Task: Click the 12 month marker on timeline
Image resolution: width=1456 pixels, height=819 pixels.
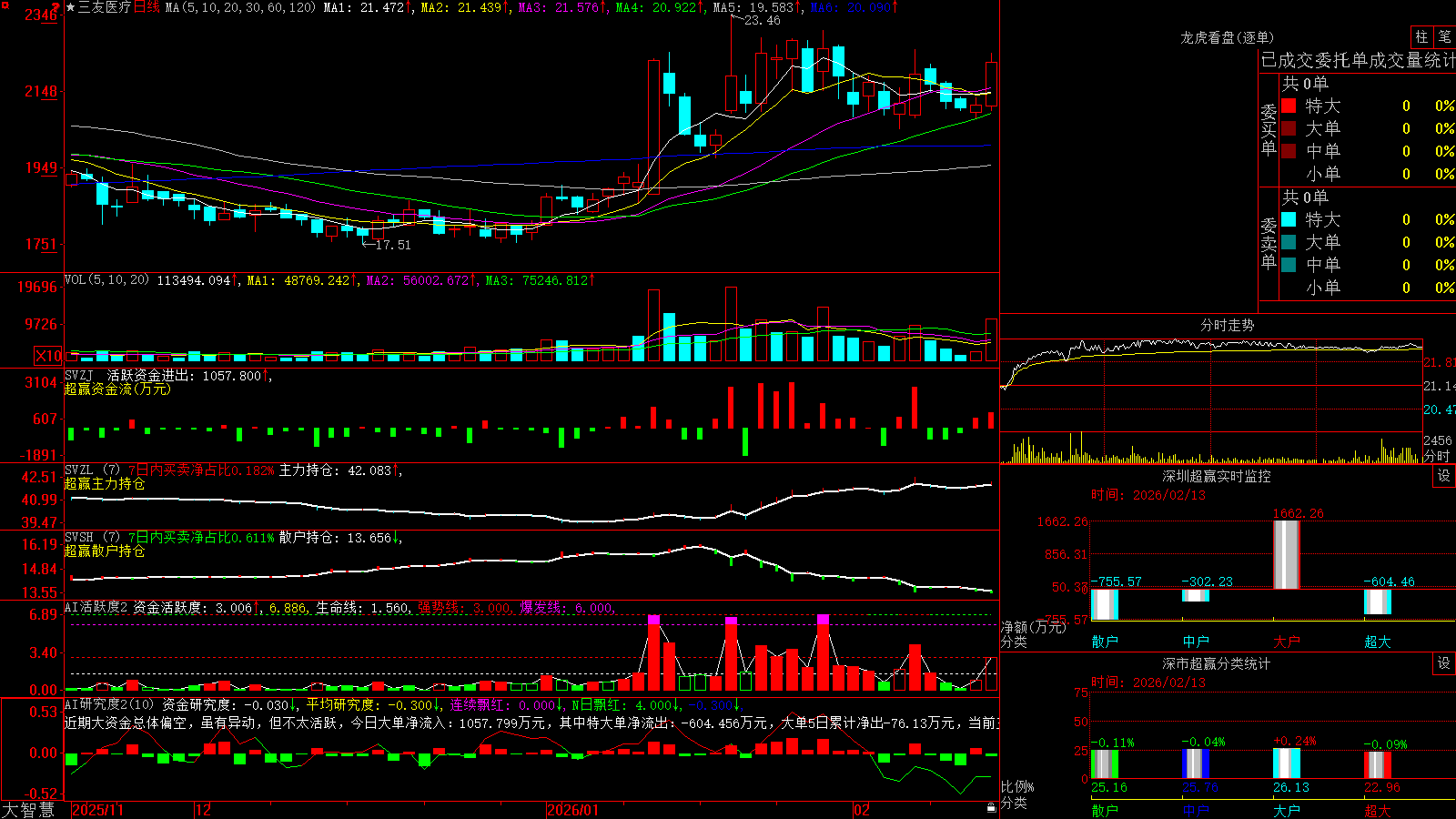Action: [x=203, y=810]
